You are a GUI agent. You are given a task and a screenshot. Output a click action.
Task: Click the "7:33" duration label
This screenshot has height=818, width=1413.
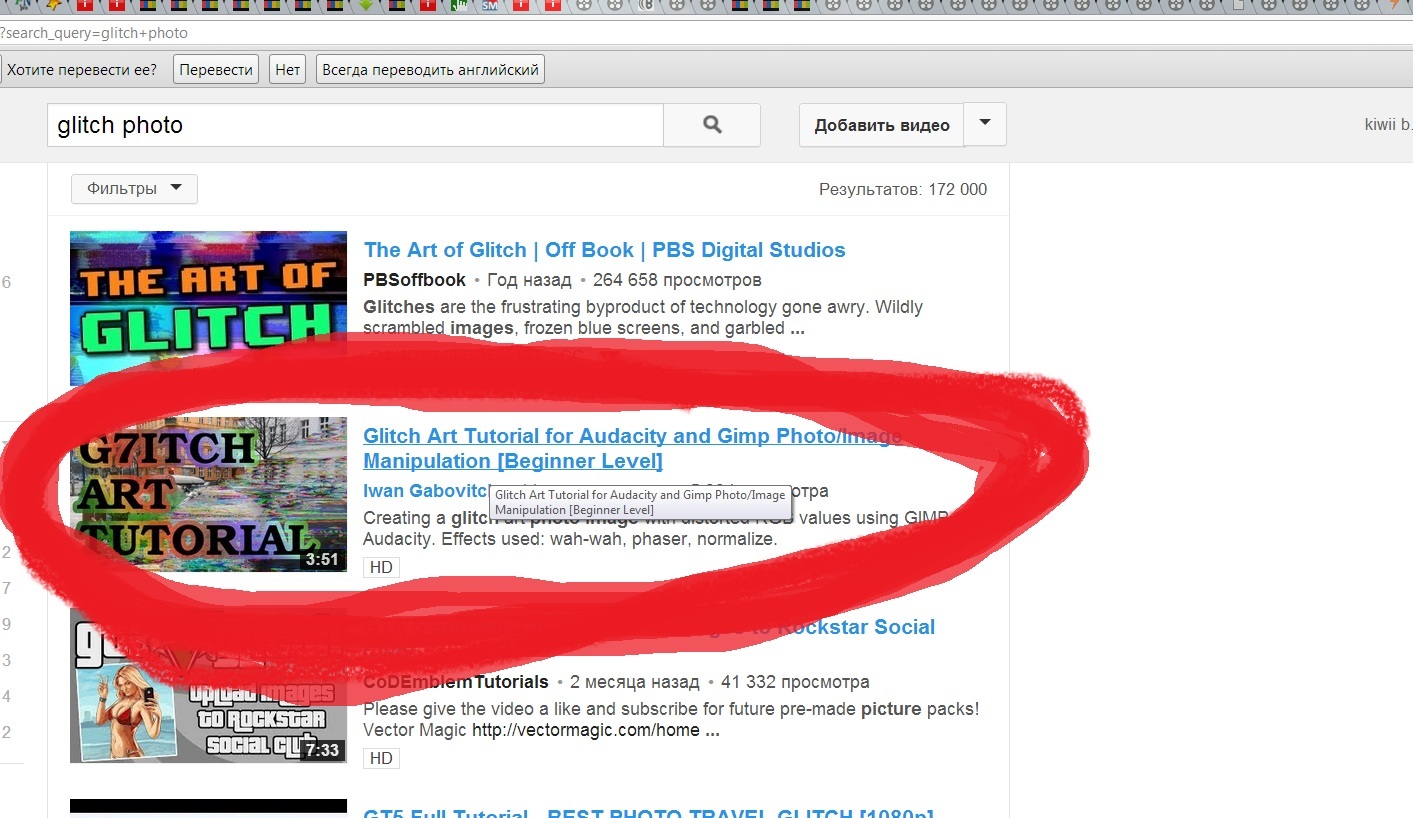coord(322,750)
